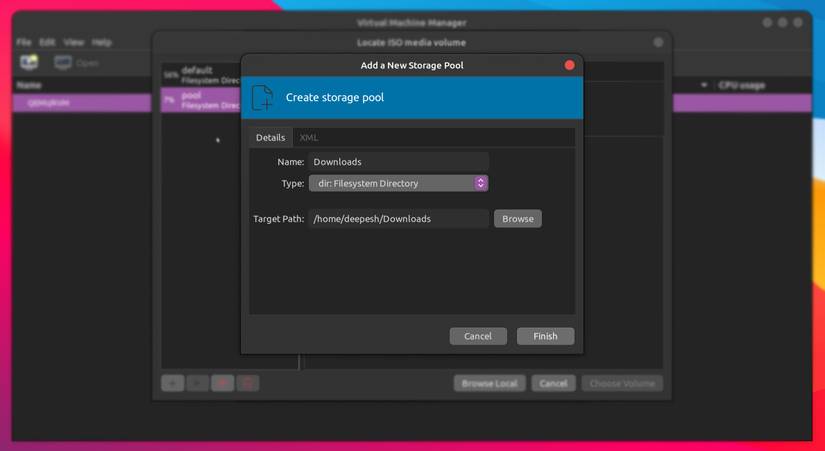Minimize the Virtual Machine Manager window
This screenshot has height=451, width=825.
tap(767, 23)
